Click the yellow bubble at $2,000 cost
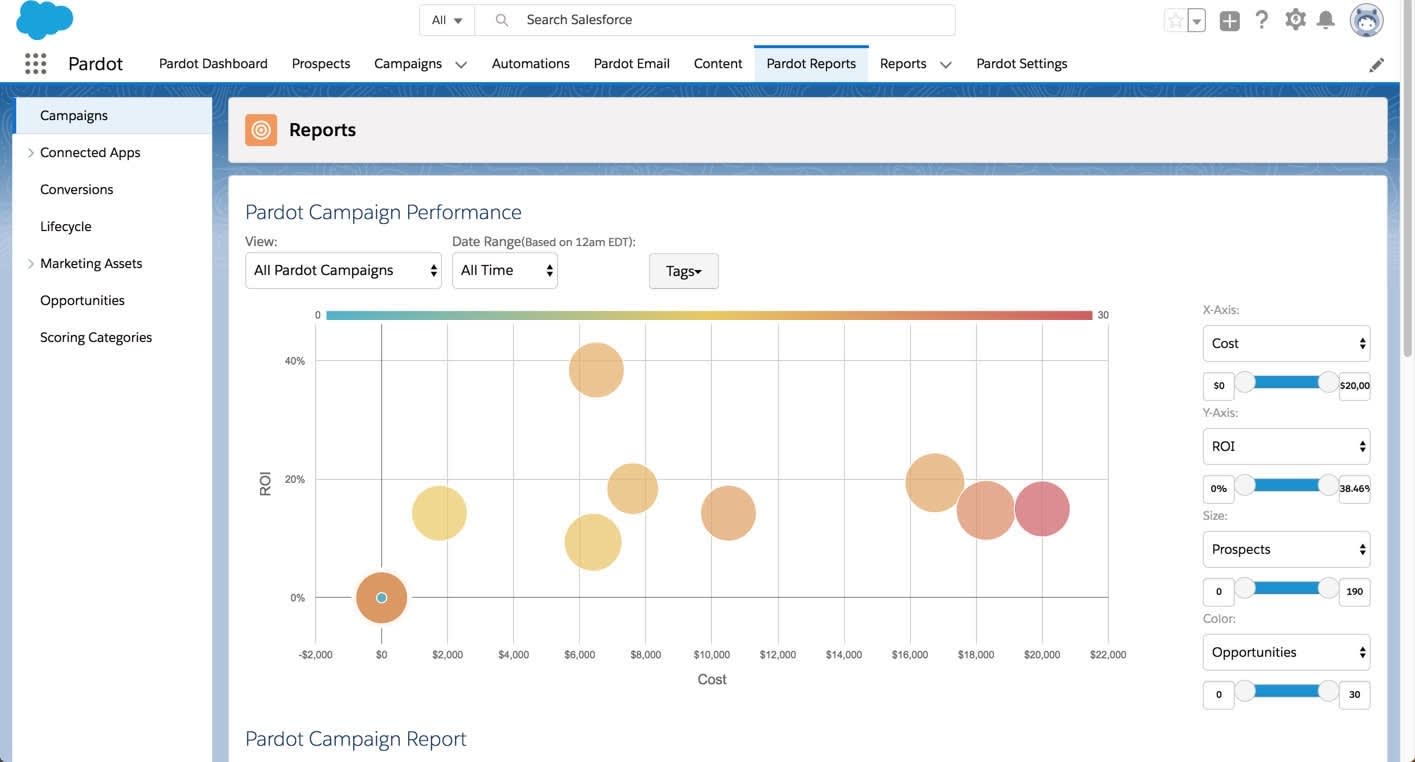This screenshot has height=762, width=1415. click(x=439, y=513)
